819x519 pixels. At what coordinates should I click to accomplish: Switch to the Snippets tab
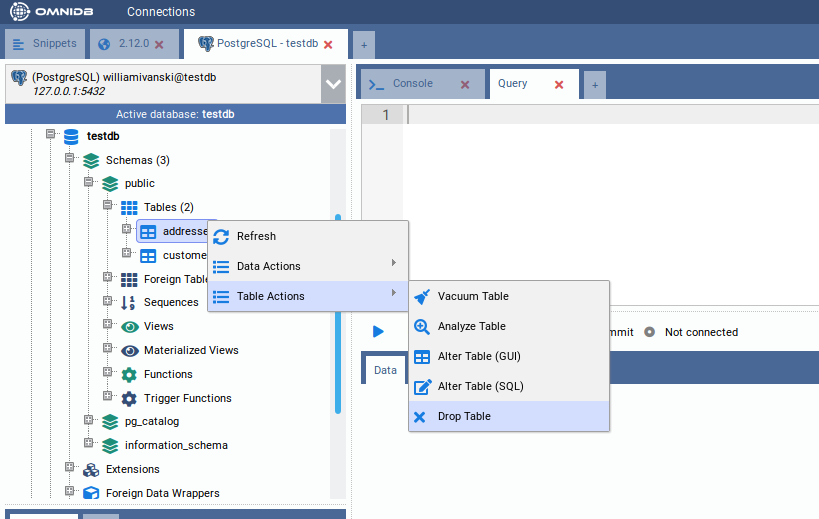[44, 44]
